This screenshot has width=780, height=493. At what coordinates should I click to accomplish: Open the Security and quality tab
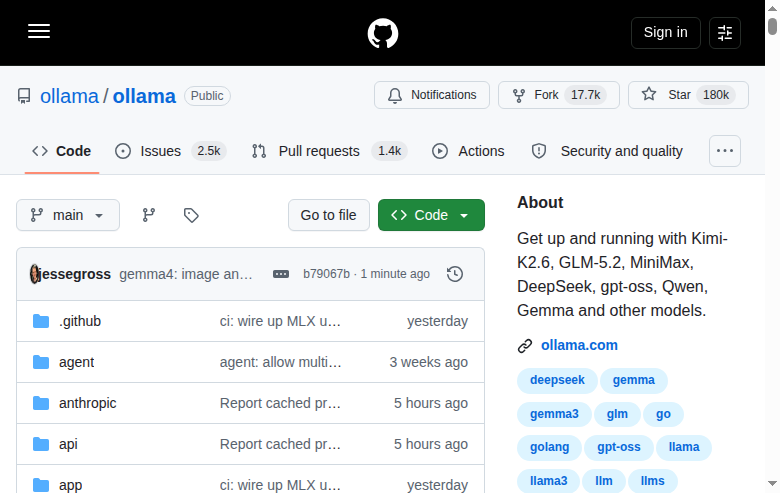pyautogui.click(x=607, y=151)
